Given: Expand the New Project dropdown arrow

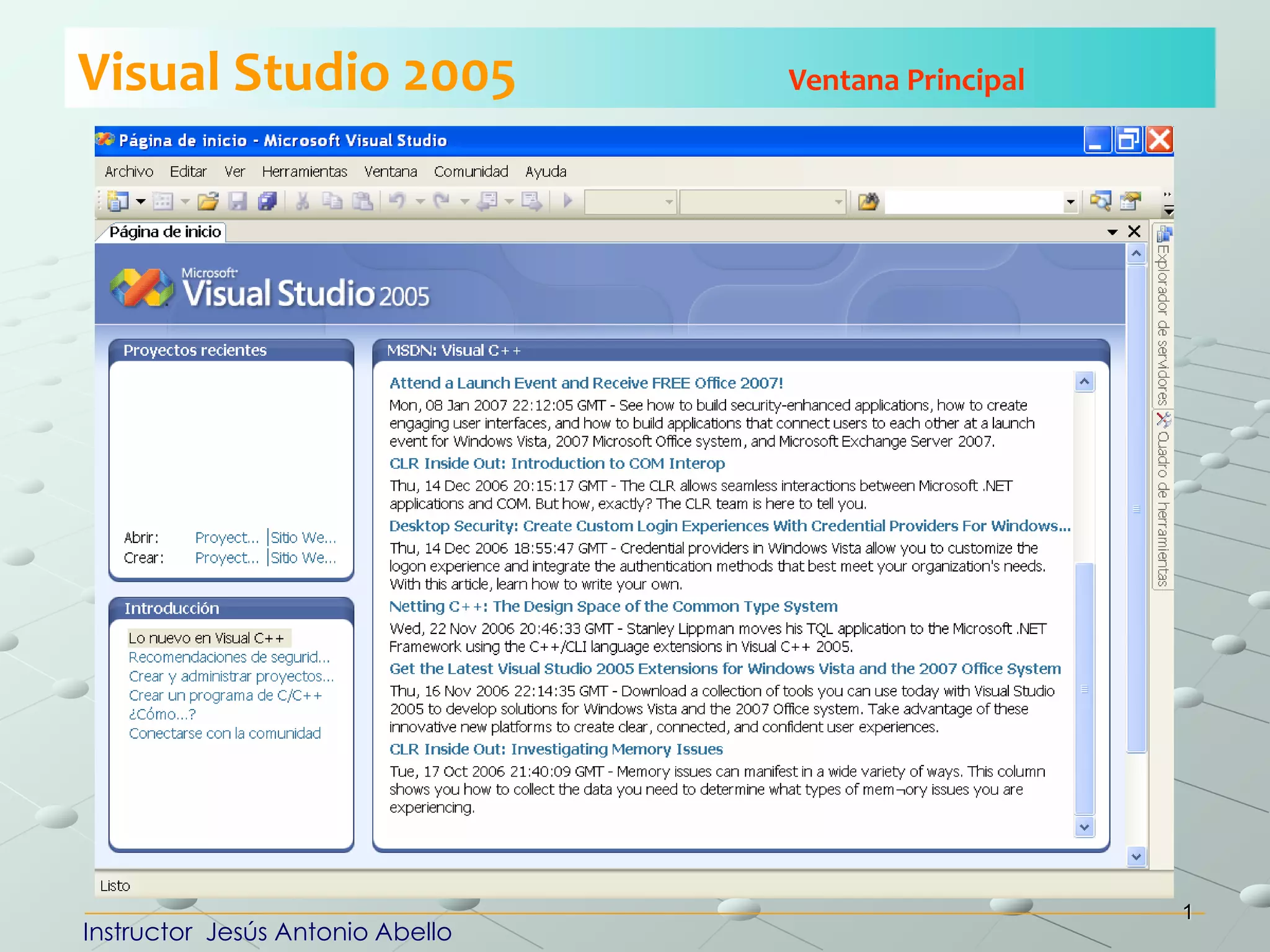Looking at the screenshot, I should pos(141,201).
